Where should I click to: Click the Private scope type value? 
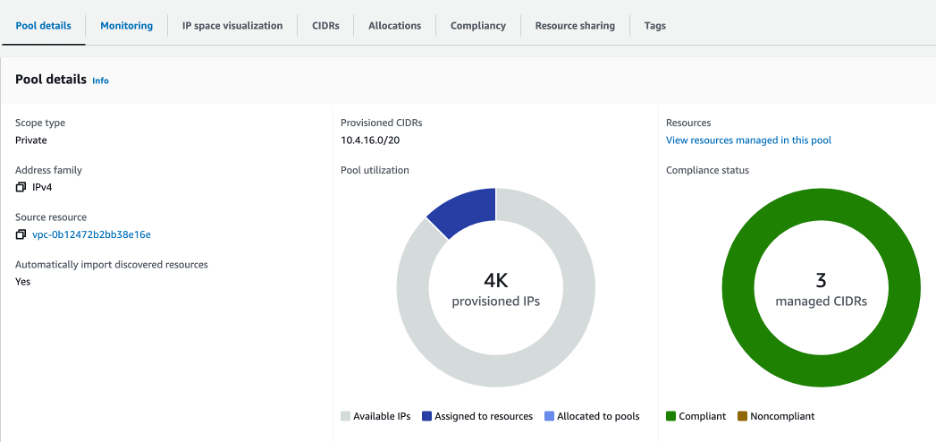pyautogui.click(x=31, y=140)
